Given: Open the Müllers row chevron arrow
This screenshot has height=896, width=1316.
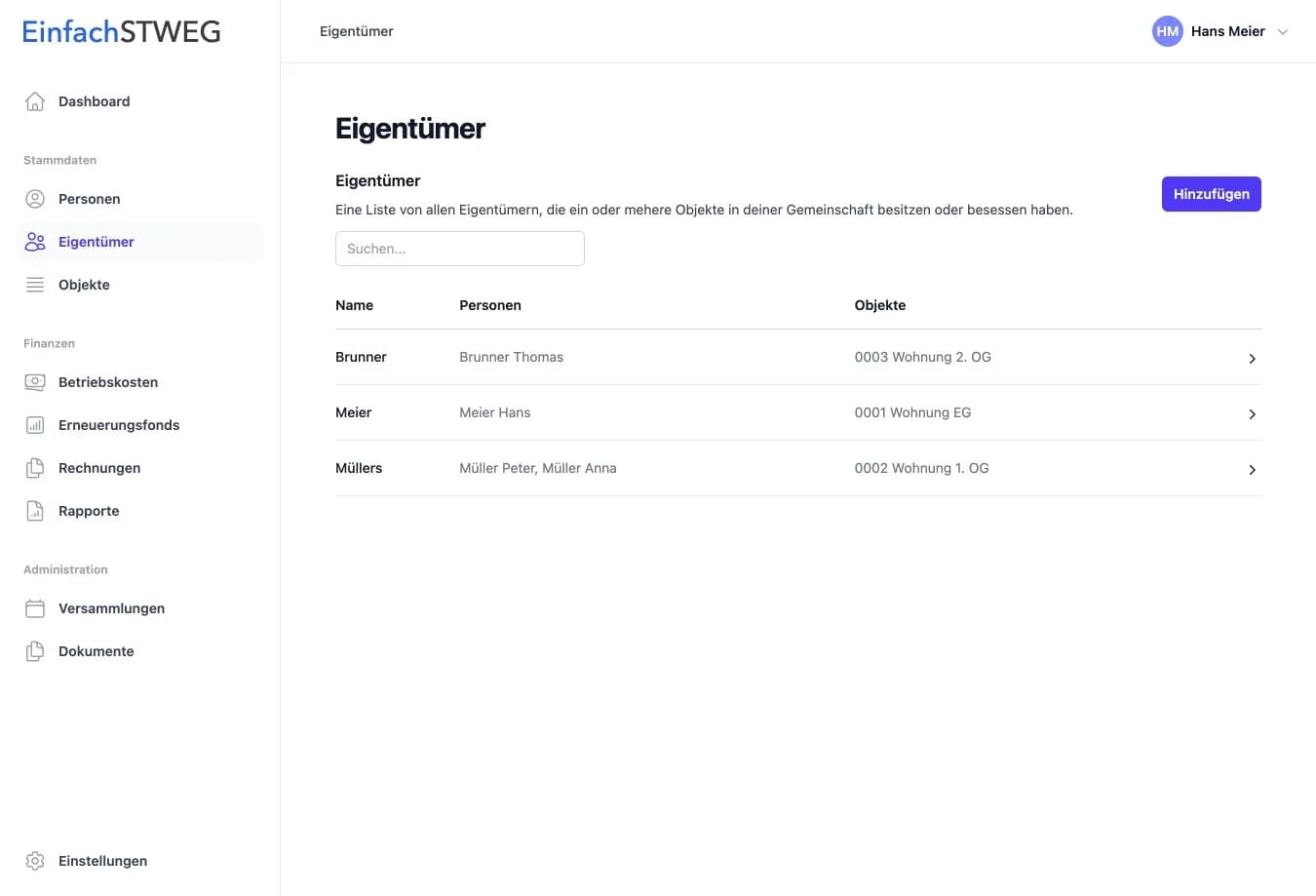Looking at the screenshot, I should coord(1252,470).
